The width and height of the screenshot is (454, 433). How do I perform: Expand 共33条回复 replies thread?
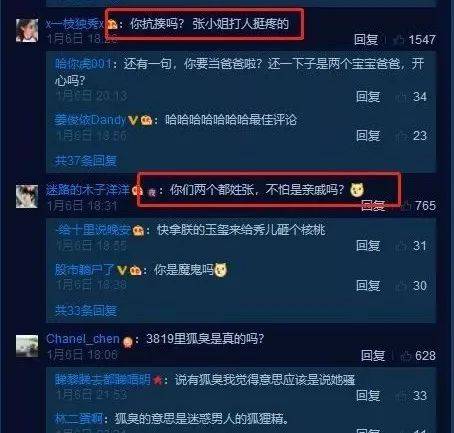(86, 311)
